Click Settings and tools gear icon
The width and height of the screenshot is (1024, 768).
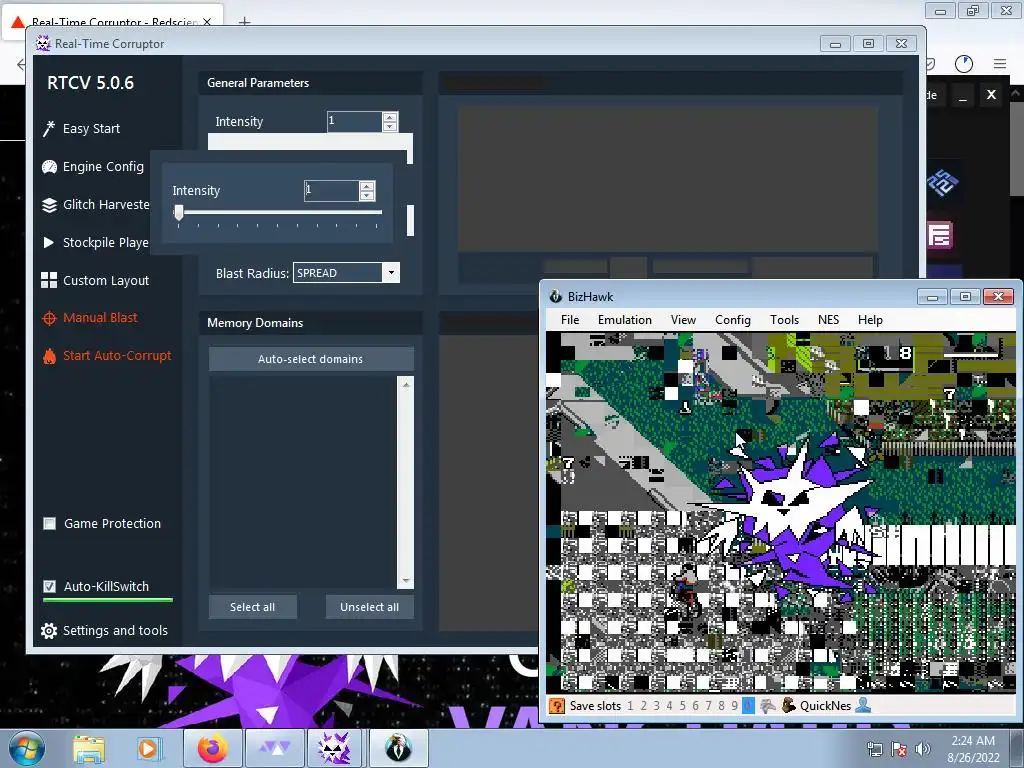[49, 631]
